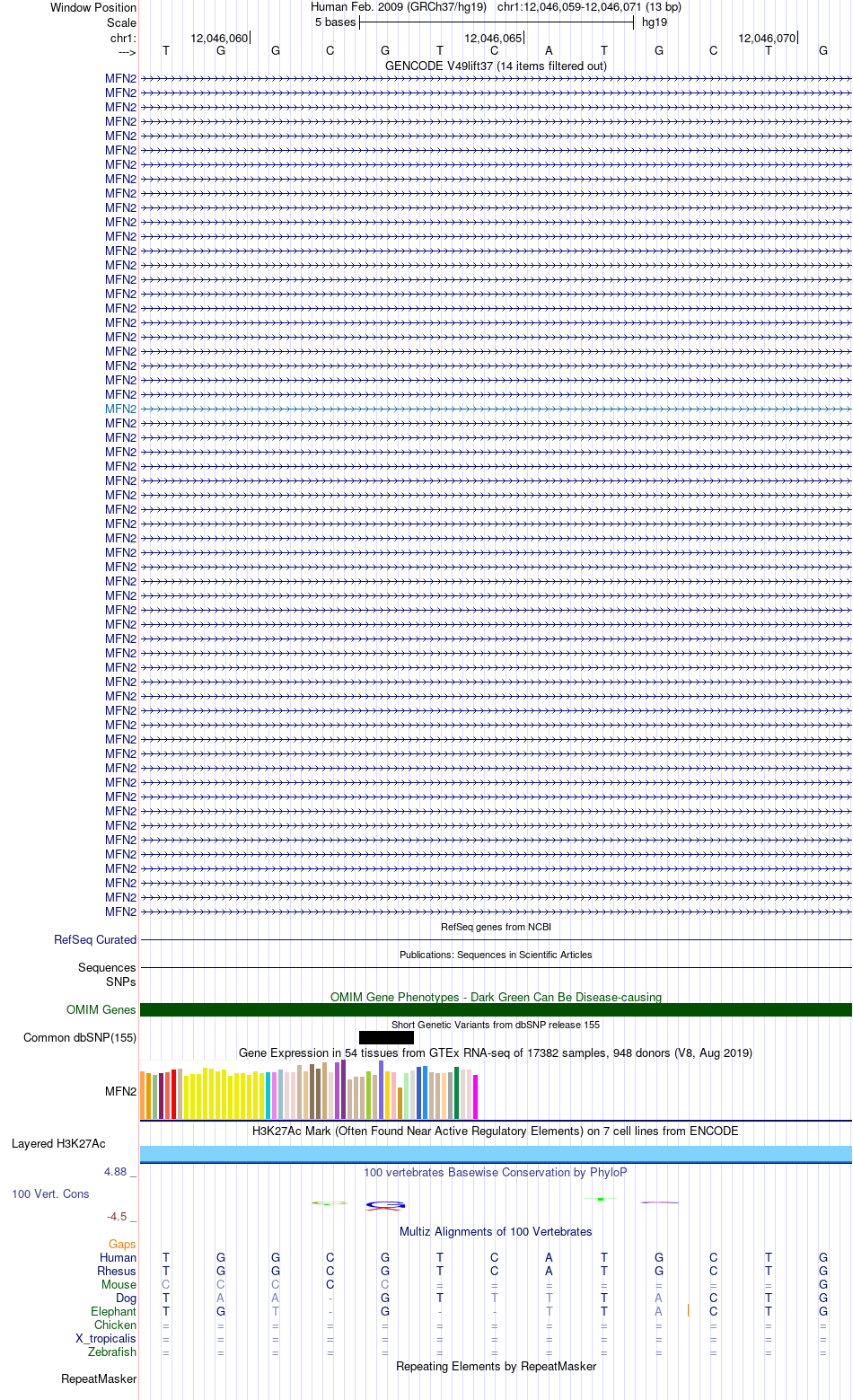Click the dark purple GTEx expression bar
The image size is (853, 1400).
pyautogui.click(x=344, y=1089)
